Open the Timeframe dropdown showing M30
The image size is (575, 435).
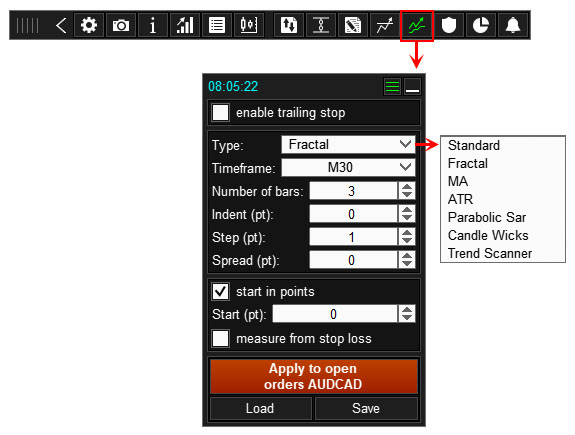tap(348, 168)
